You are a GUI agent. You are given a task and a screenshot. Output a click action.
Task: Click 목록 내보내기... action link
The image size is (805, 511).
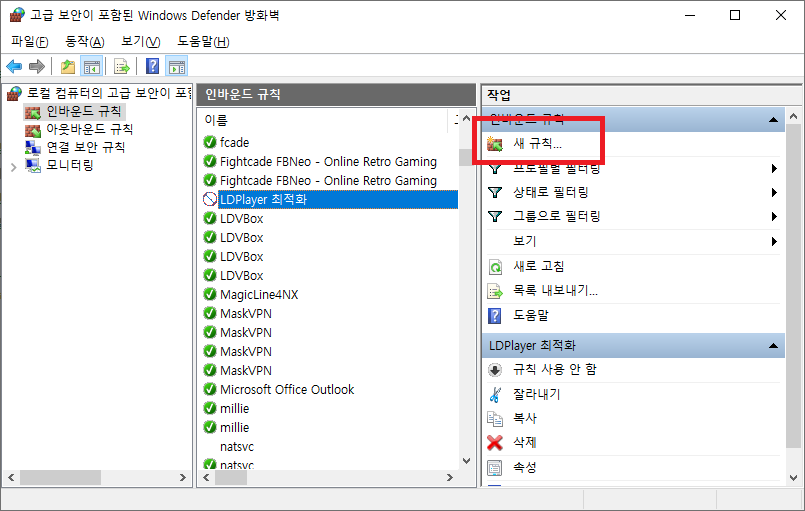[x=555, y=291]
